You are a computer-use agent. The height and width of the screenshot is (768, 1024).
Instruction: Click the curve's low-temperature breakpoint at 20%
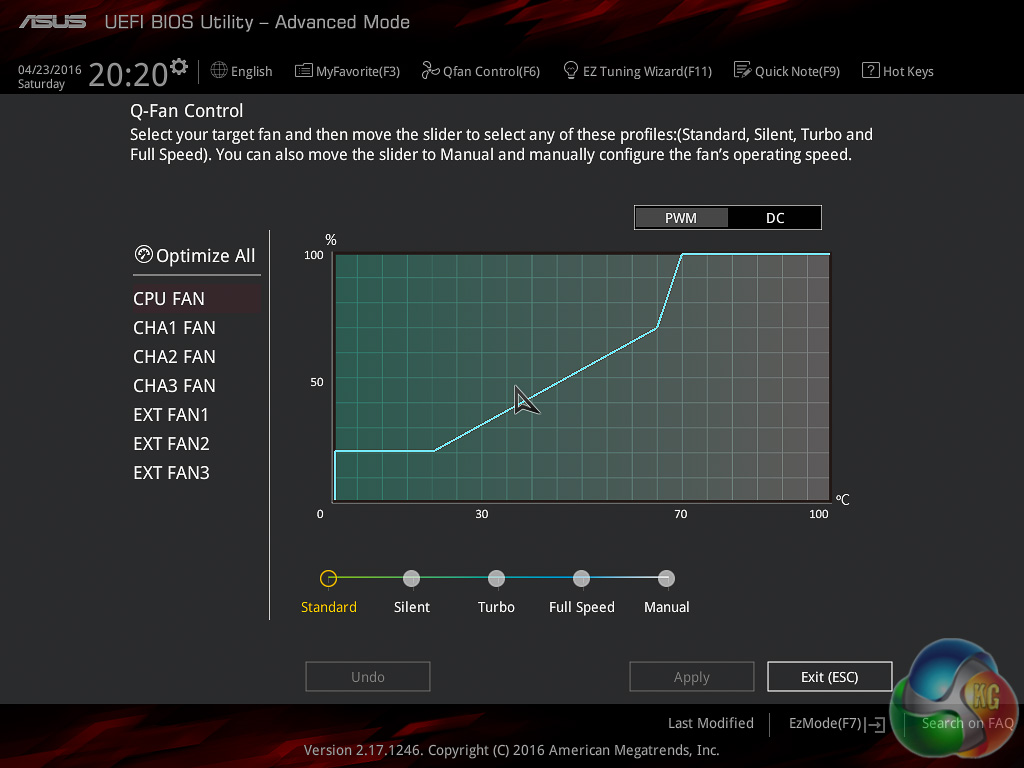pos(434,451)
